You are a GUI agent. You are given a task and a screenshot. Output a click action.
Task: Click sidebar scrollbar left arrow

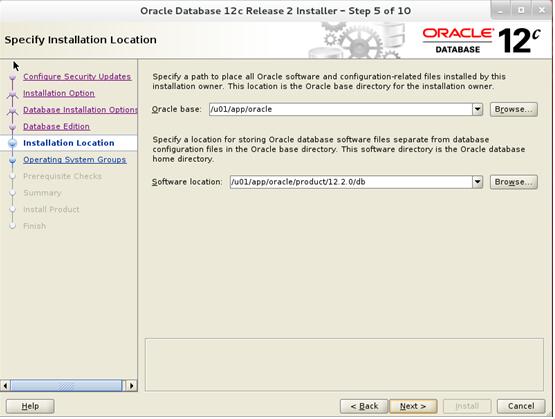pos(5,385)
